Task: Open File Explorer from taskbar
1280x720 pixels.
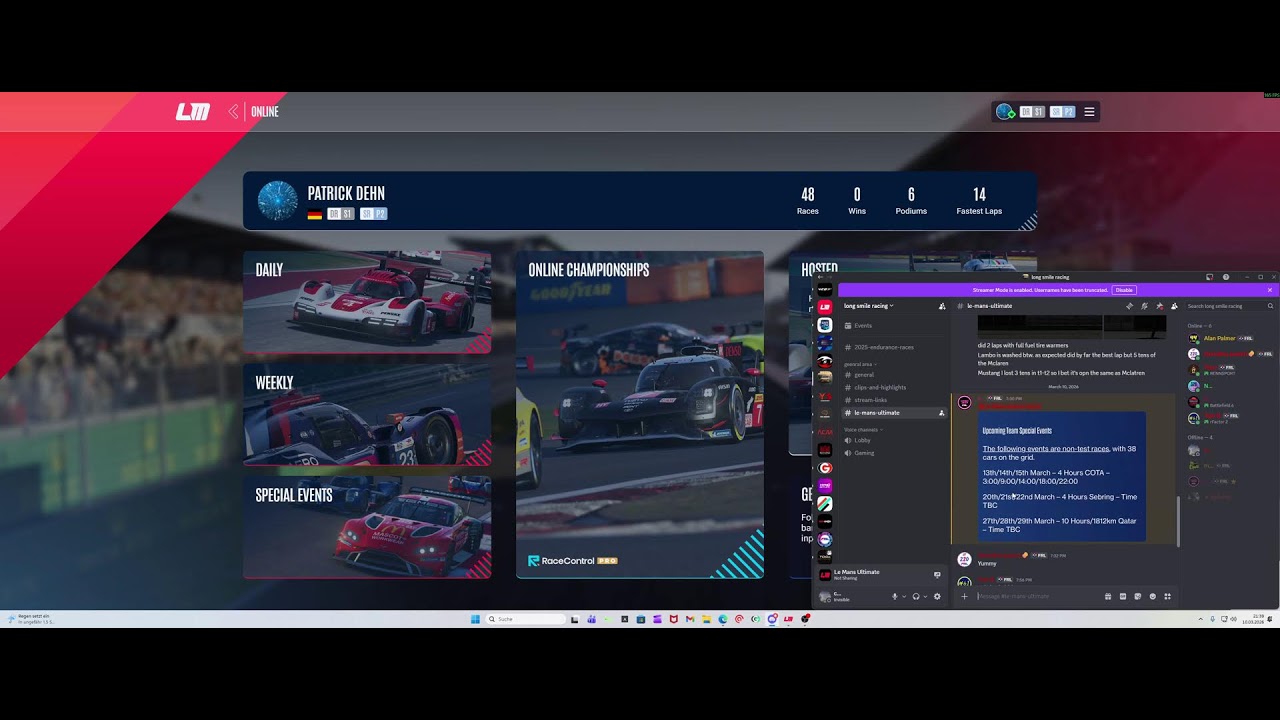Action: [706, 619]
